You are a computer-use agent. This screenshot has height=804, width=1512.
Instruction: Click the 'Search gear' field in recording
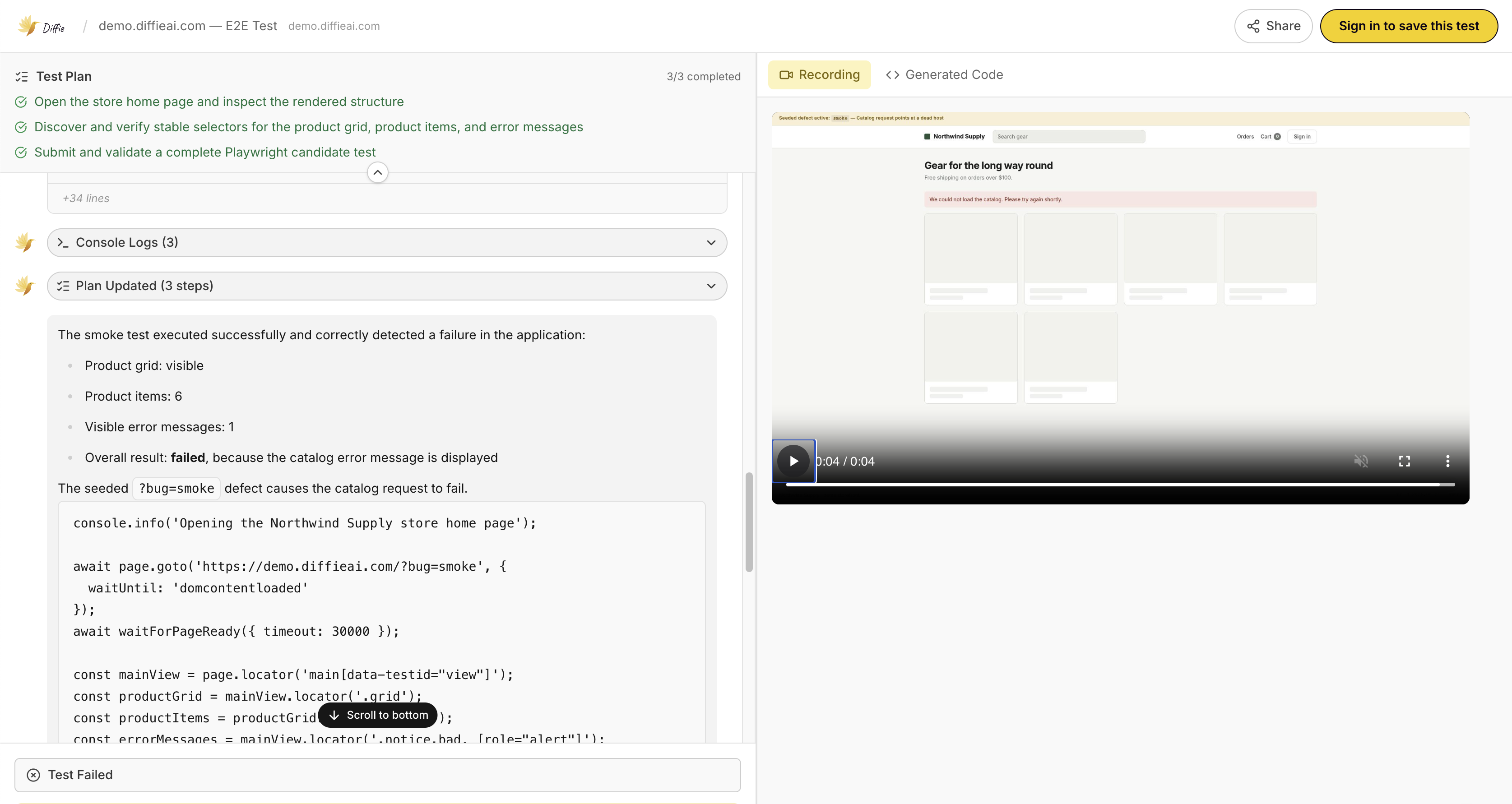[1068, 136]
